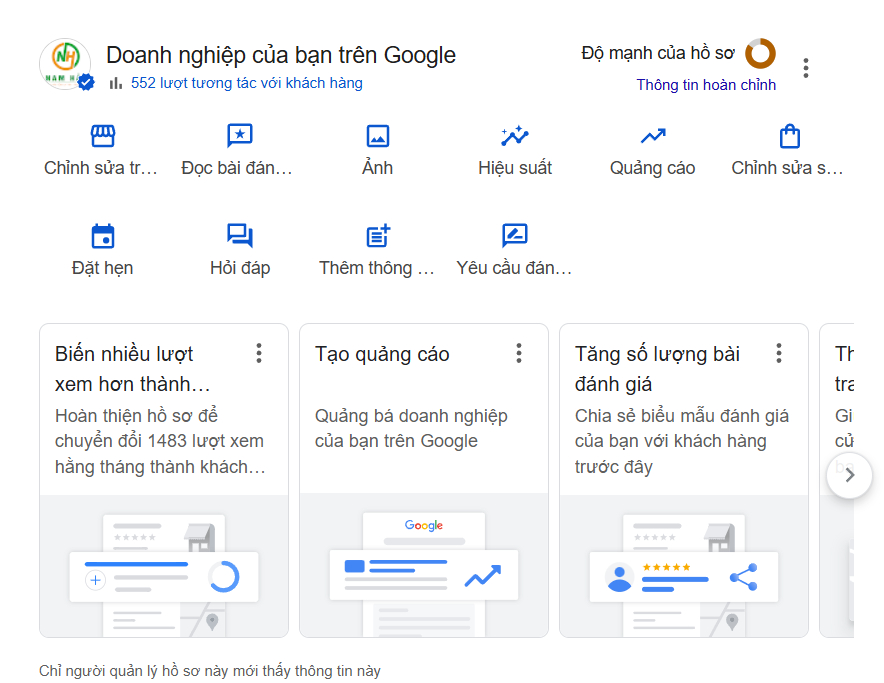Click the profile completion illustration thumbnail

click(163, 566)
